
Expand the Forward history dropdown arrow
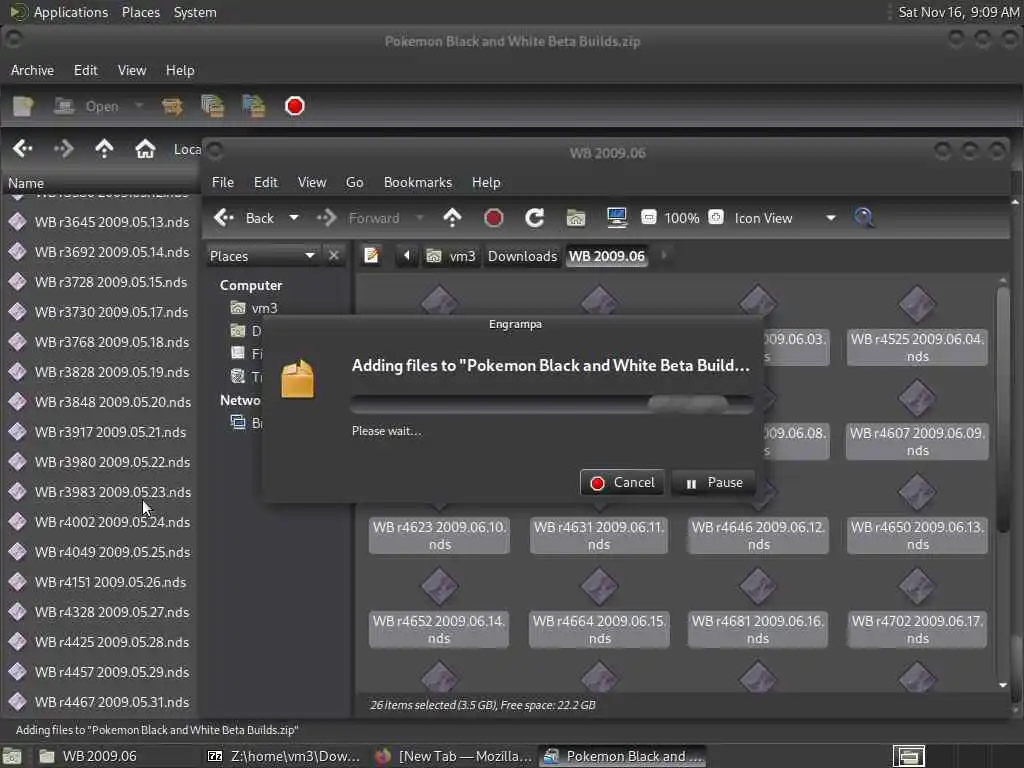[x=419, y=218]
